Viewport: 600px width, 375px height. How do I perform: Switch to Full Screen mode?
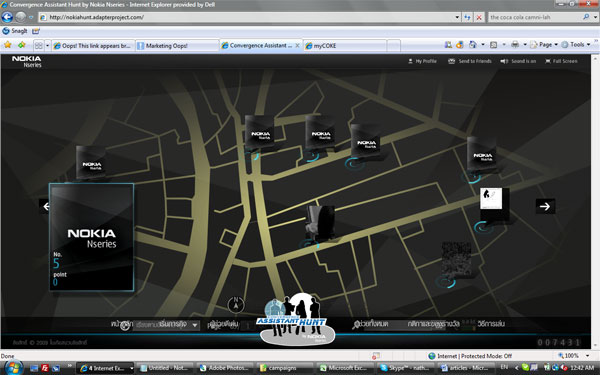(561, 61)
